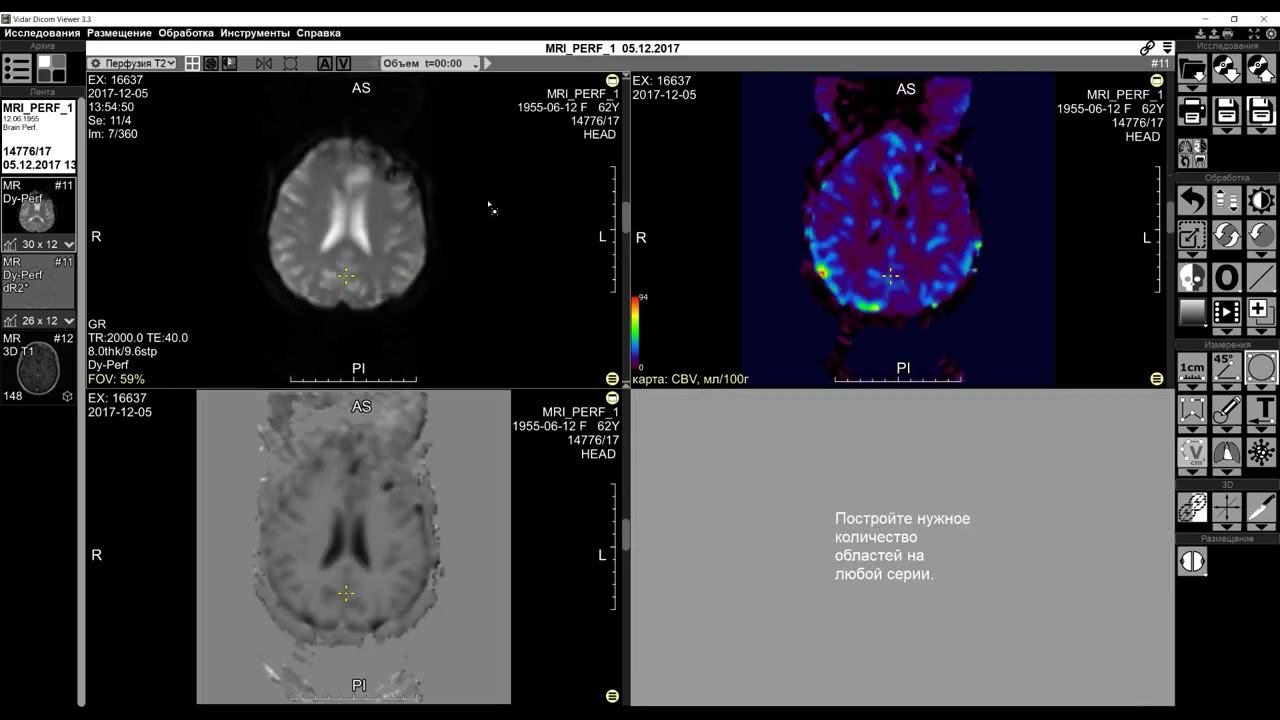
Task: Step to the next volume with the arrow
Action: click(x=488, y=63)
